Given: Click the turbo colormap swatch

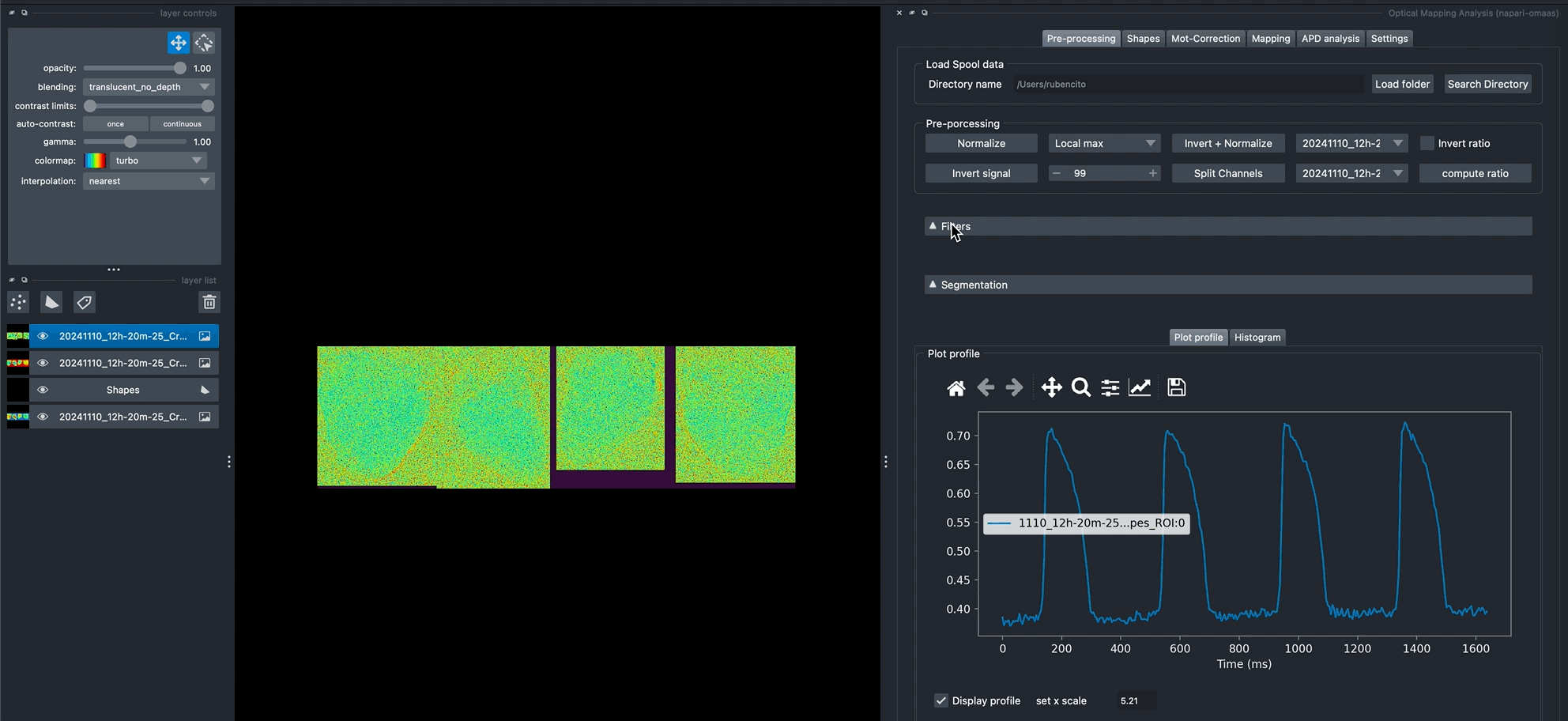Looking at the screenshot, I should 95,160.
